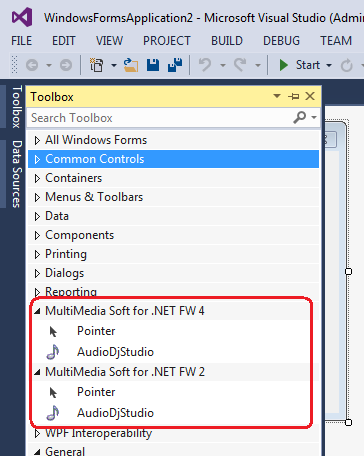
Task: Open the Toolbox window position dropdown arrow
Action: [277, 96]
